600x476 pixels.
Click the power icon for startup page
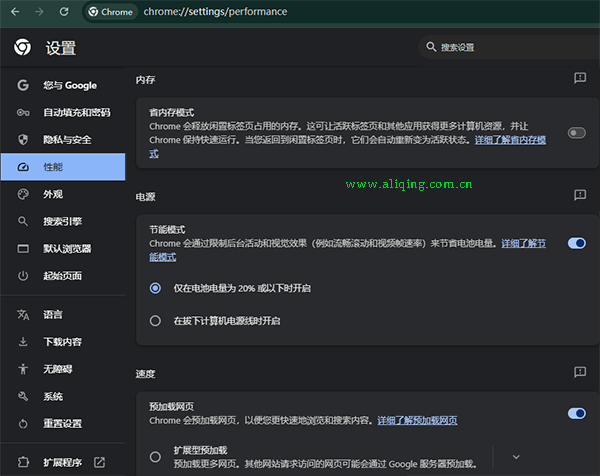pyautogui.click(x=23, y=276)
